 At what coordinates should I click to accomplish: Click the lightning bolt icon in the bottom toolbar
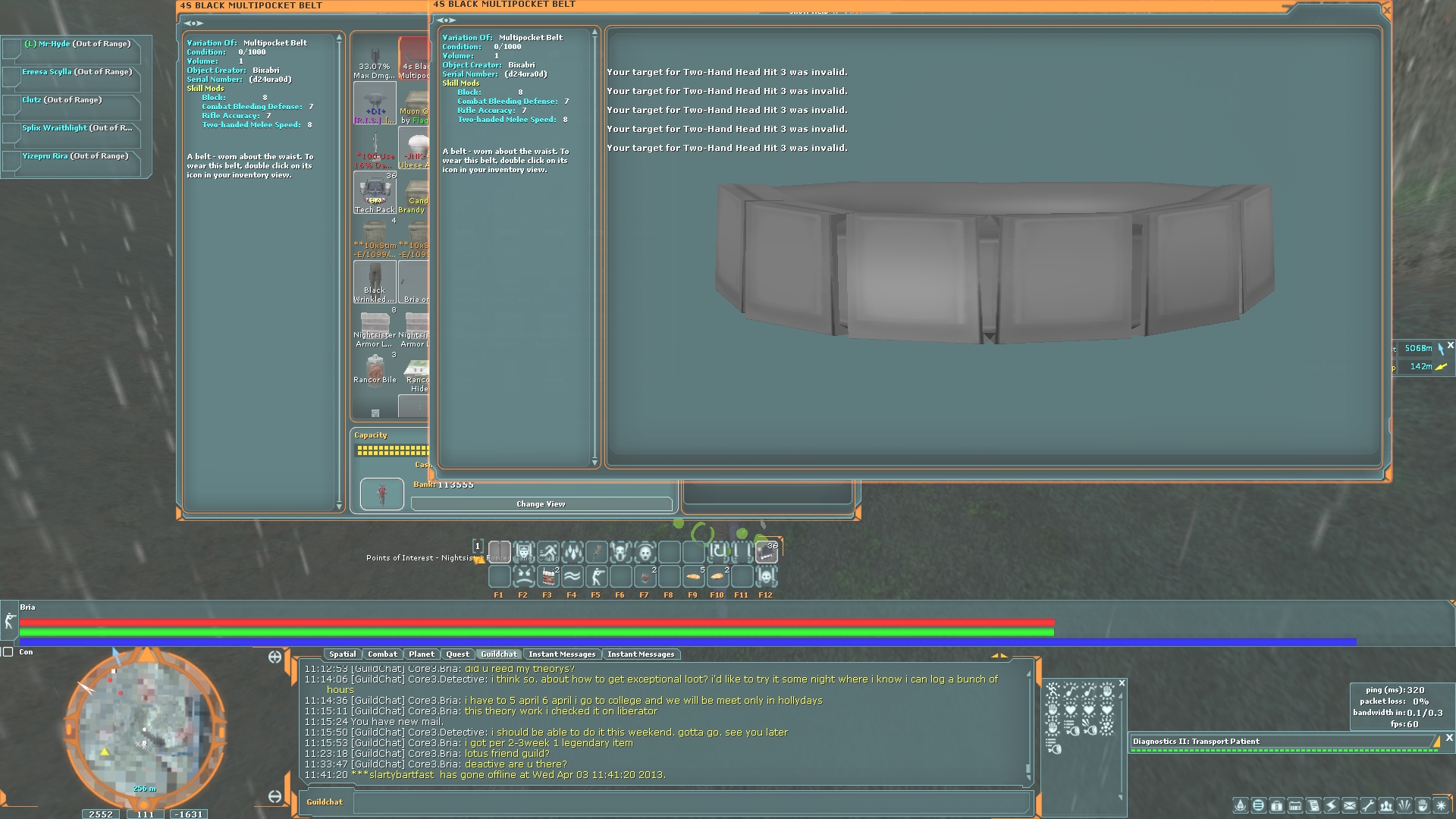tap(1332, 805)
